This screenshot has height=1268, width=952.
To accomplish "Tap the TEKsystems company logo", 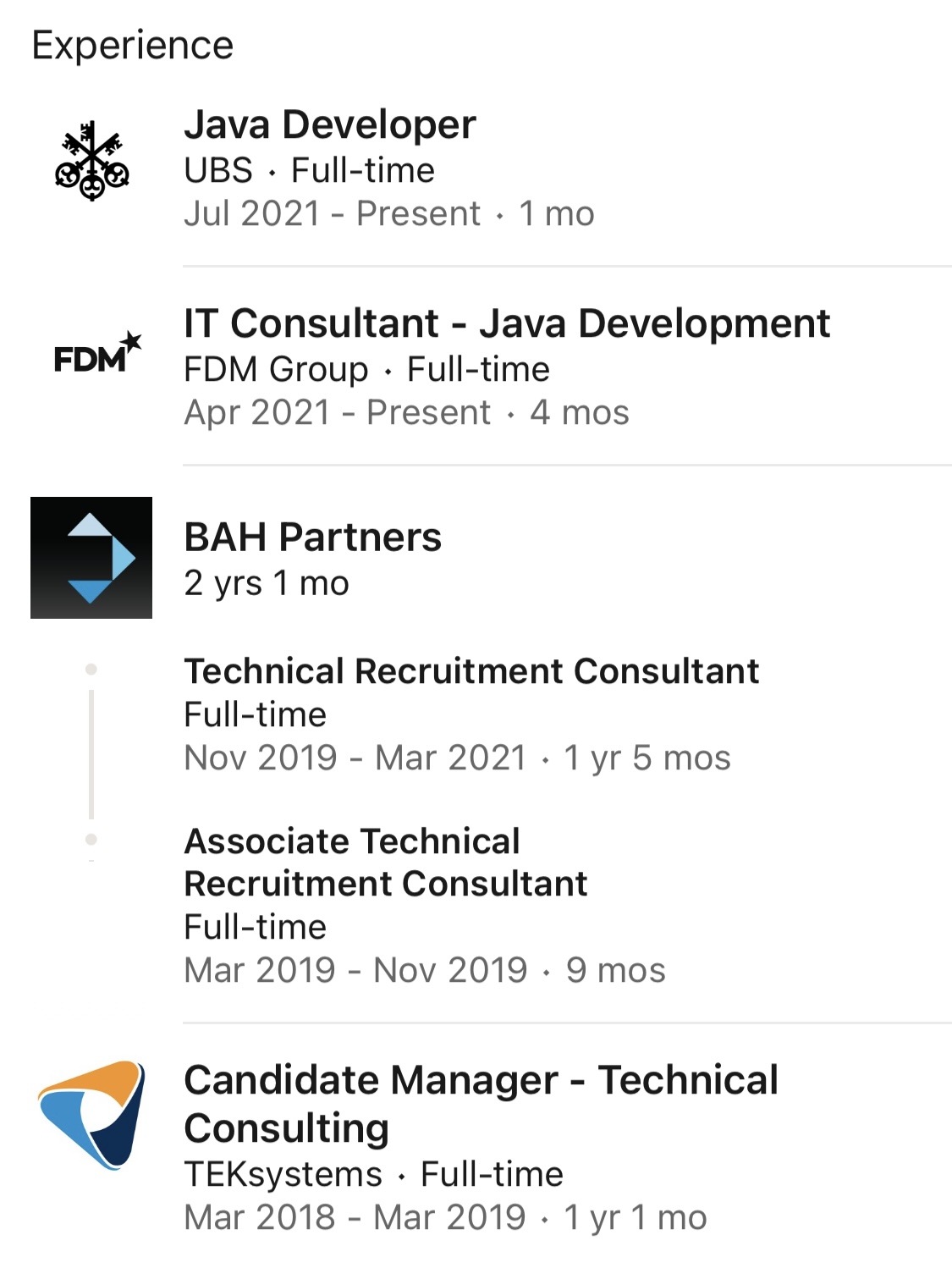I will [91, 1114].
